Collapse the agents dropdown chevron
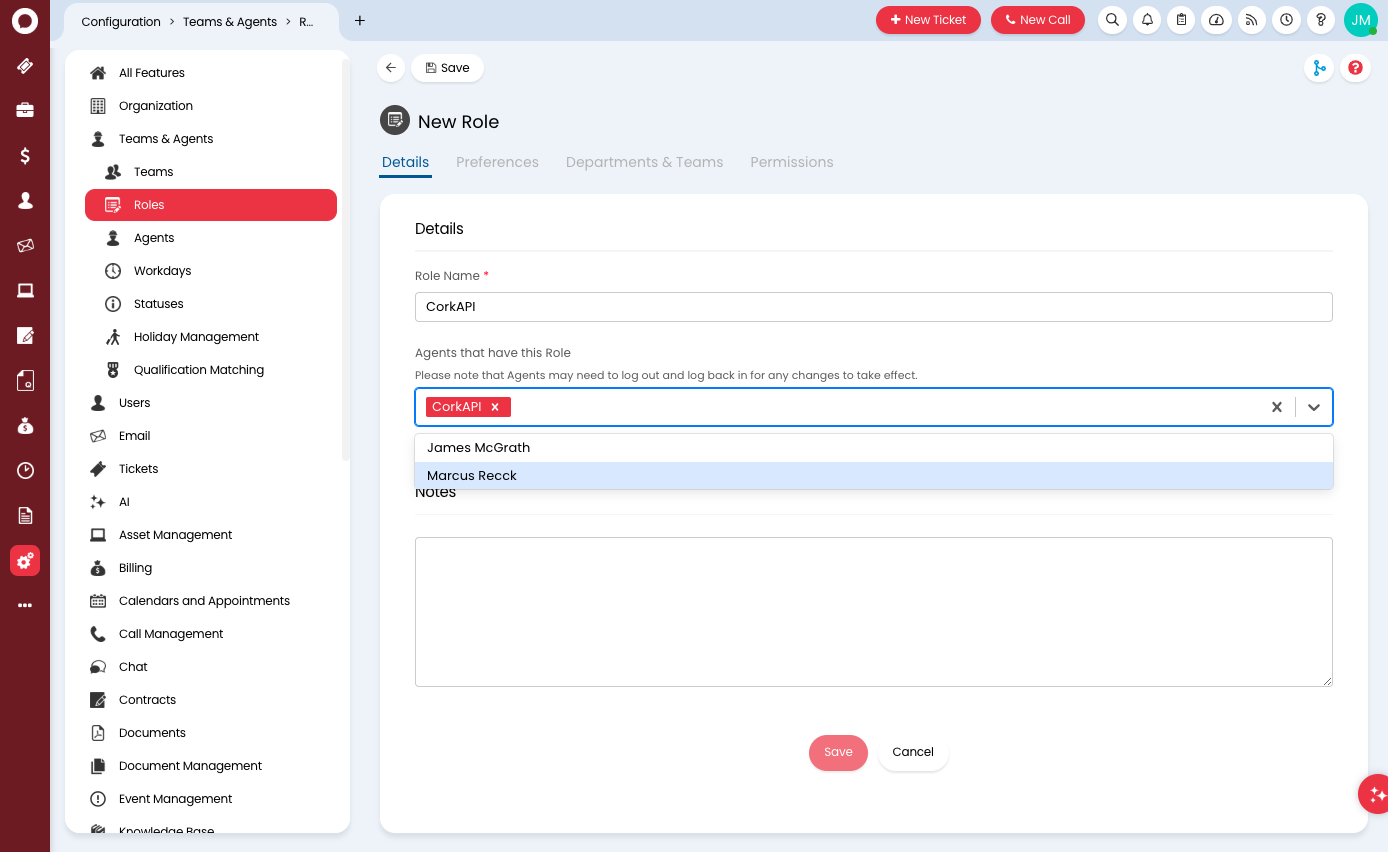Image resolution: width=1388 pixels, height=852 pixels. click(x=1314, y=407)
